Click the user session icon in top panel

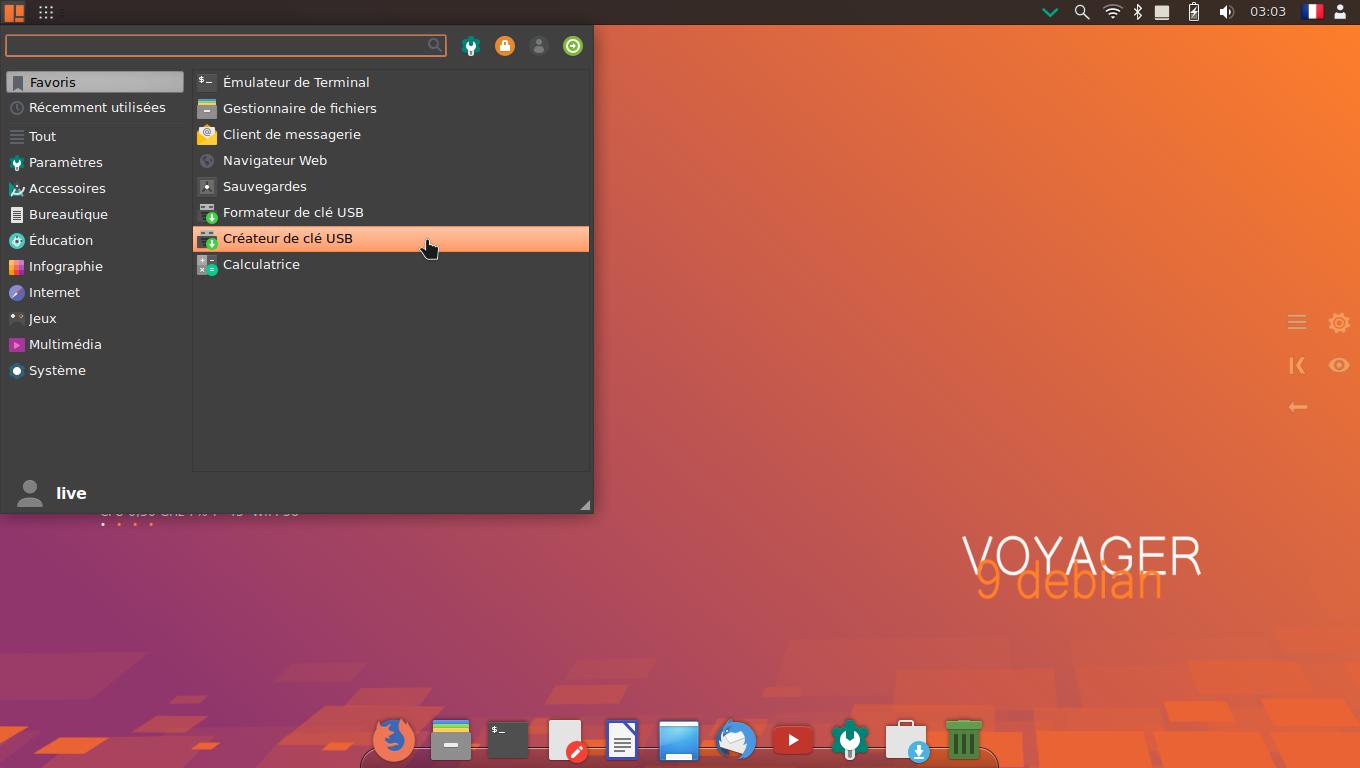click(x=1341, y=12)
